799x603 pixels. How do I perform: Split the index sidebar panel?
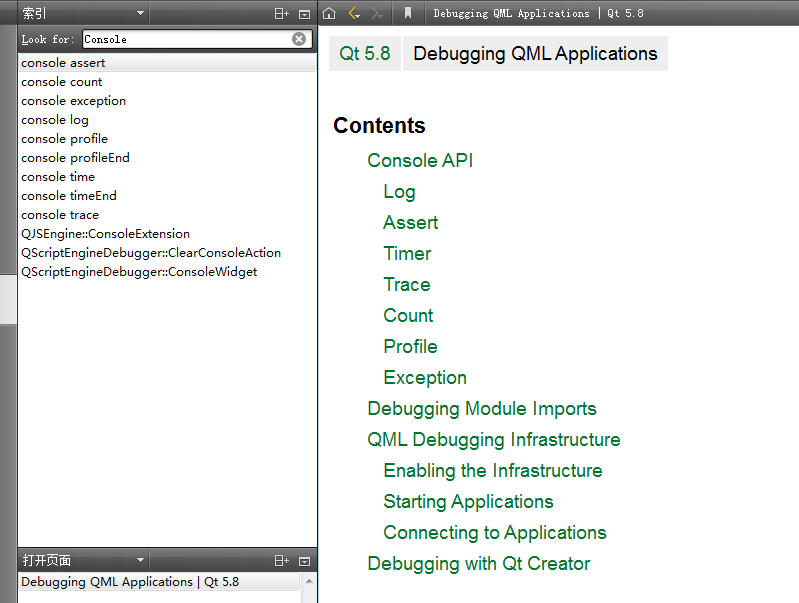(281, 14)
